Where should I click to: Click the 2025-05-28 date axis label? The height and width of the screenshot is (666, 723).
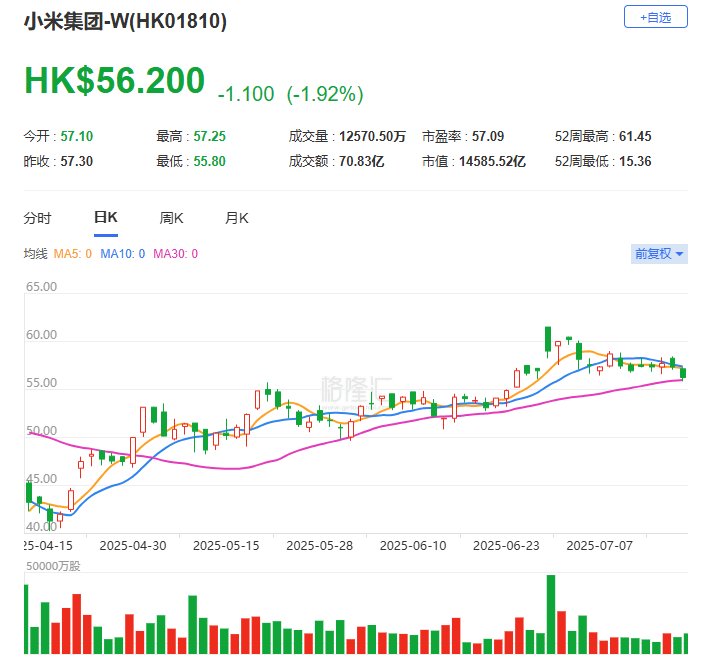[320, 546]
